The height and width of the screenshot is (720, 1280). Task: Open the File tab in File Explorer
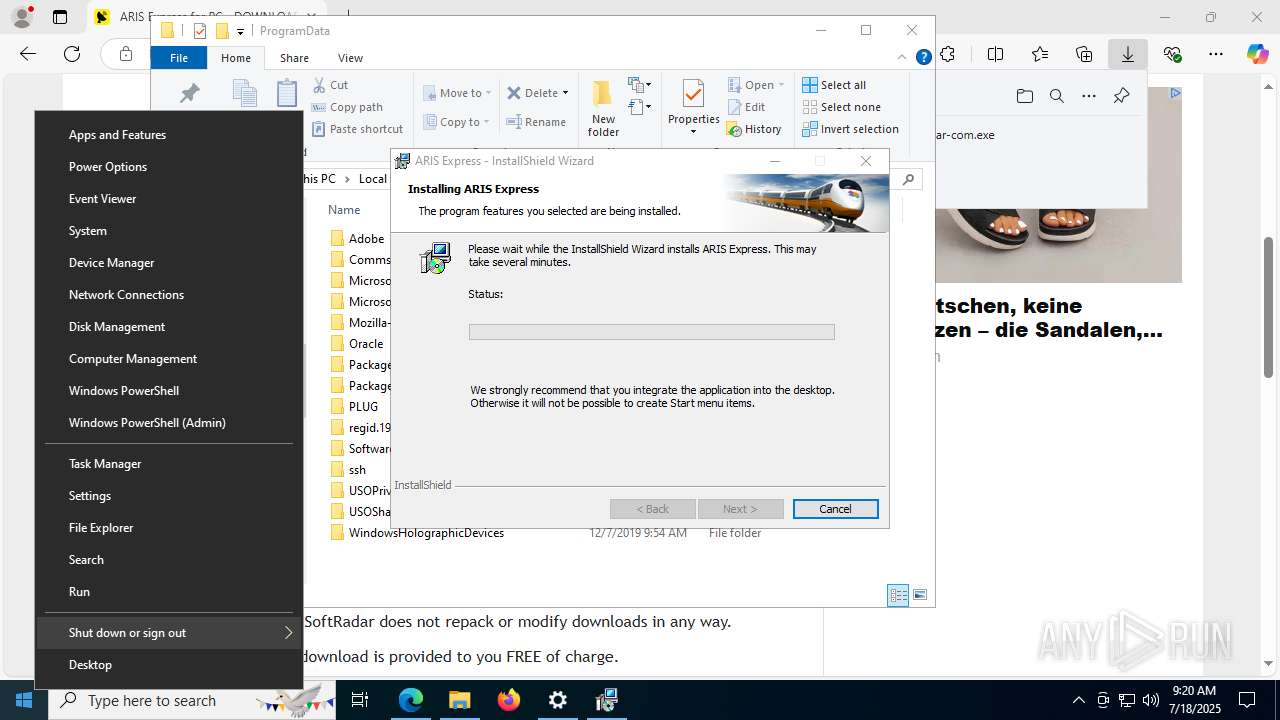click(x=179, y=58)
